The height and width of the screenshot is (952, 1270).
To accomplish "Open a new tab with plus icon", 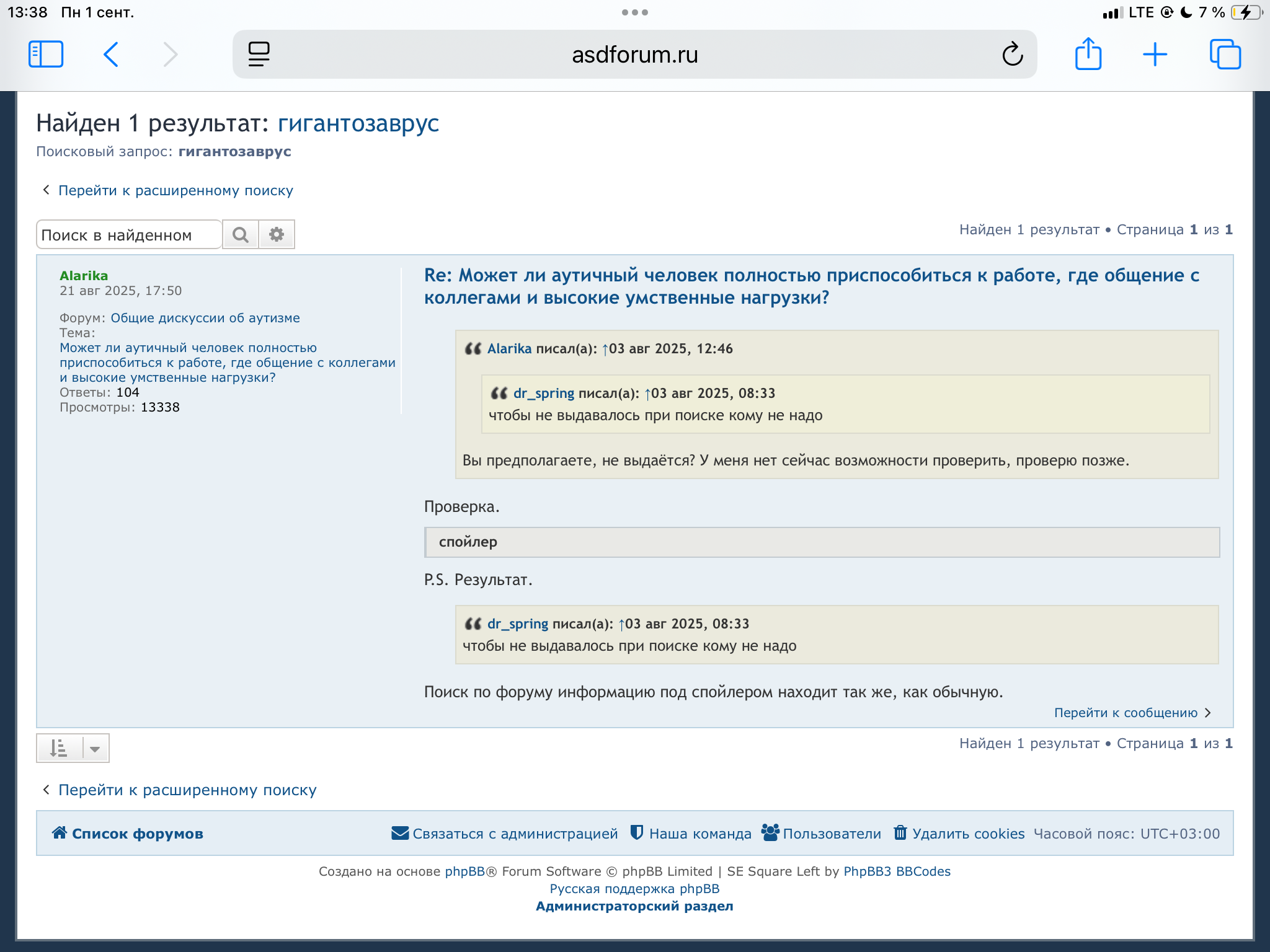I will coord(1155,55).
